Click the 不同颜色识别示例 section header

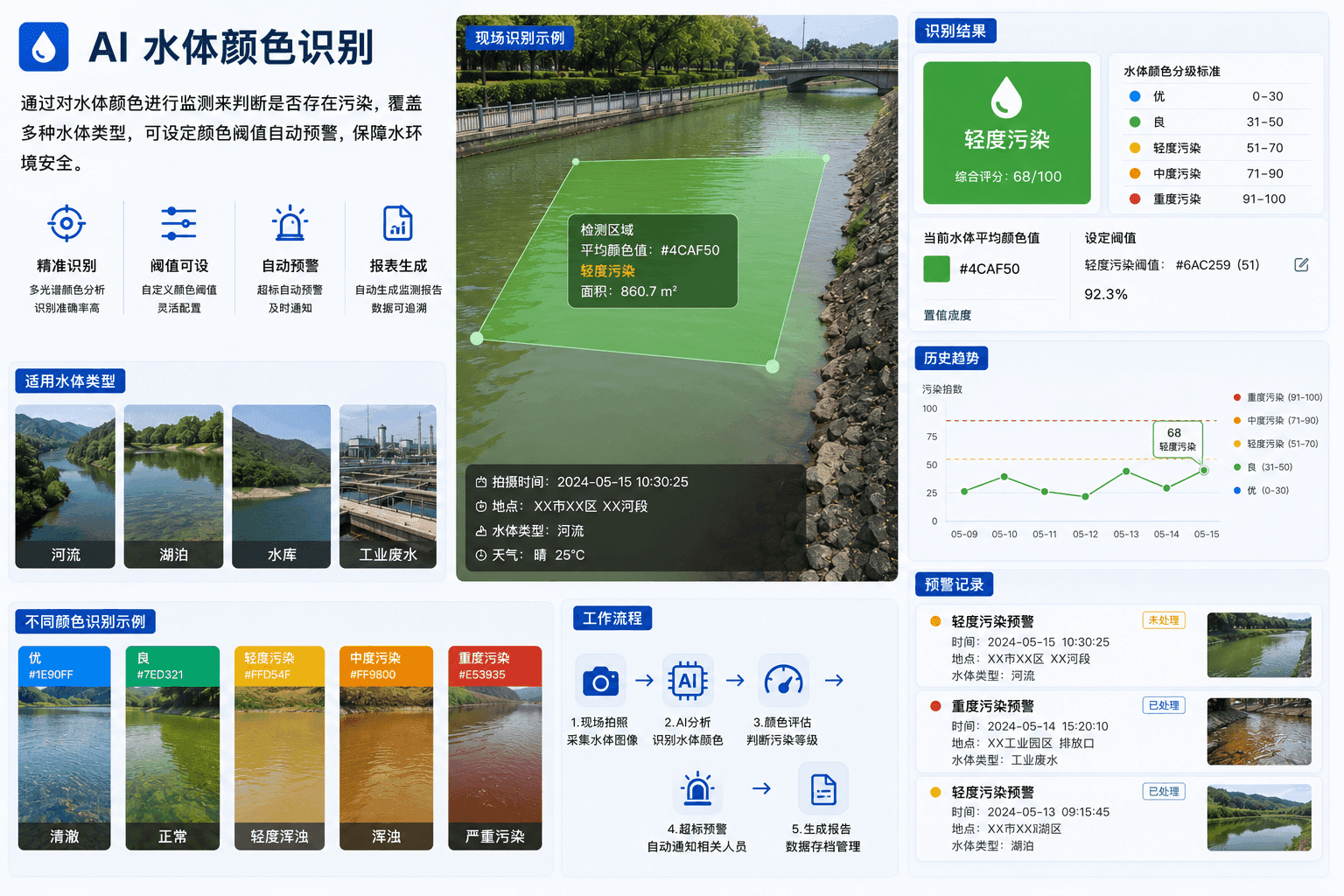click(x=86, y=621)
